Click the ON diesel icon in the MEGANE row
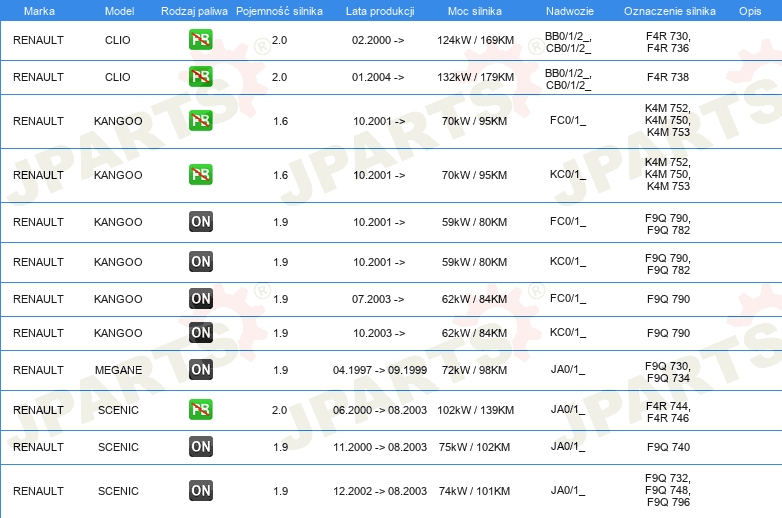Image resolution: width=782 pixels, height=518 pixels. coord(200,369)
